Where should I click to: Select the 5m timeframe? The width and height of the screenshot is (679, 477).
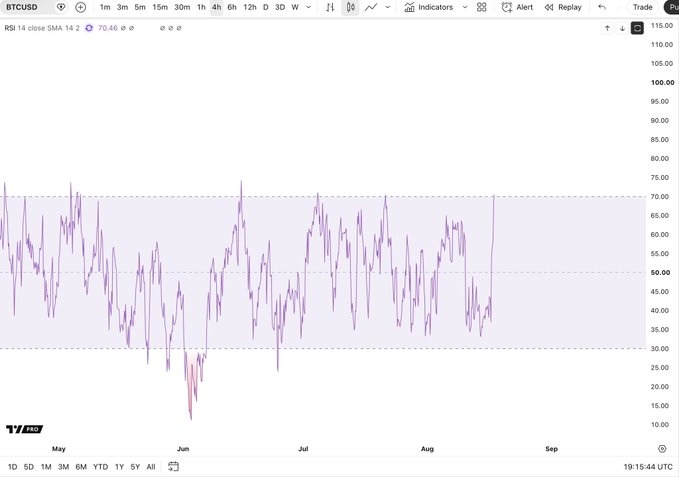point(140,7)
